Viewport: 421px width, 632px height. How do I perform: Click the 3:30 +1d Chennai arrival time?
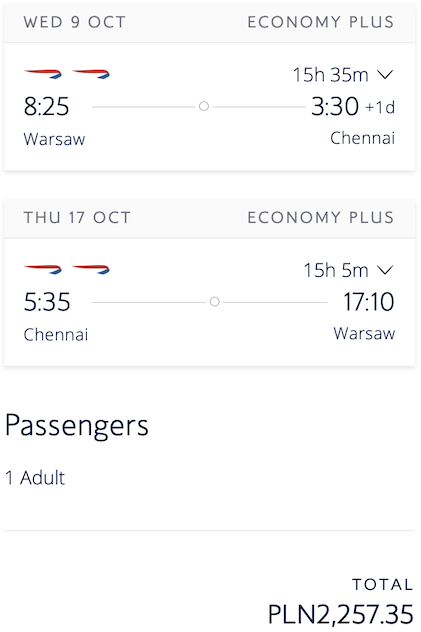(x=353, y=107)
